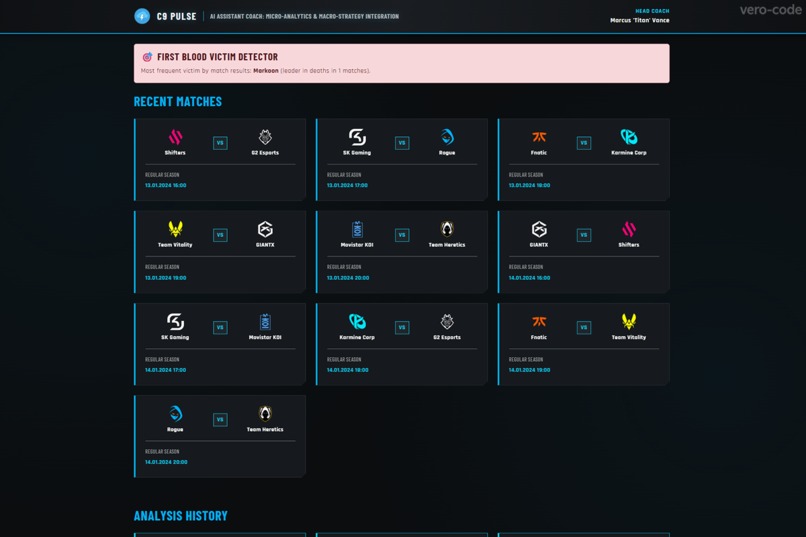Screen dimensions: 806x537
Task: Click Rogue logo in SK Gaming vs Rogue card
Action: pyautogui.click(x=447, y=137)
